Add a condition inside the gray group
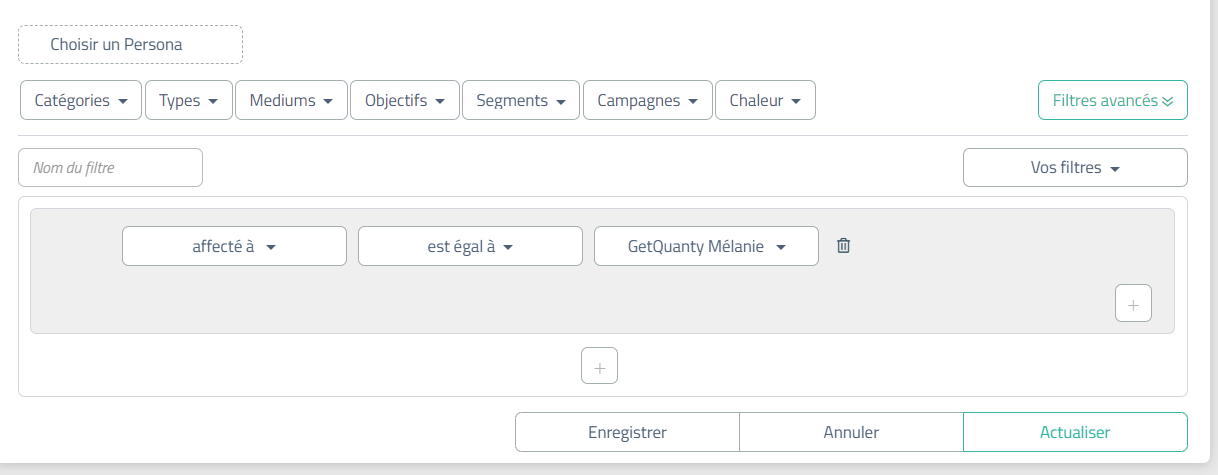 [1133, 304]
